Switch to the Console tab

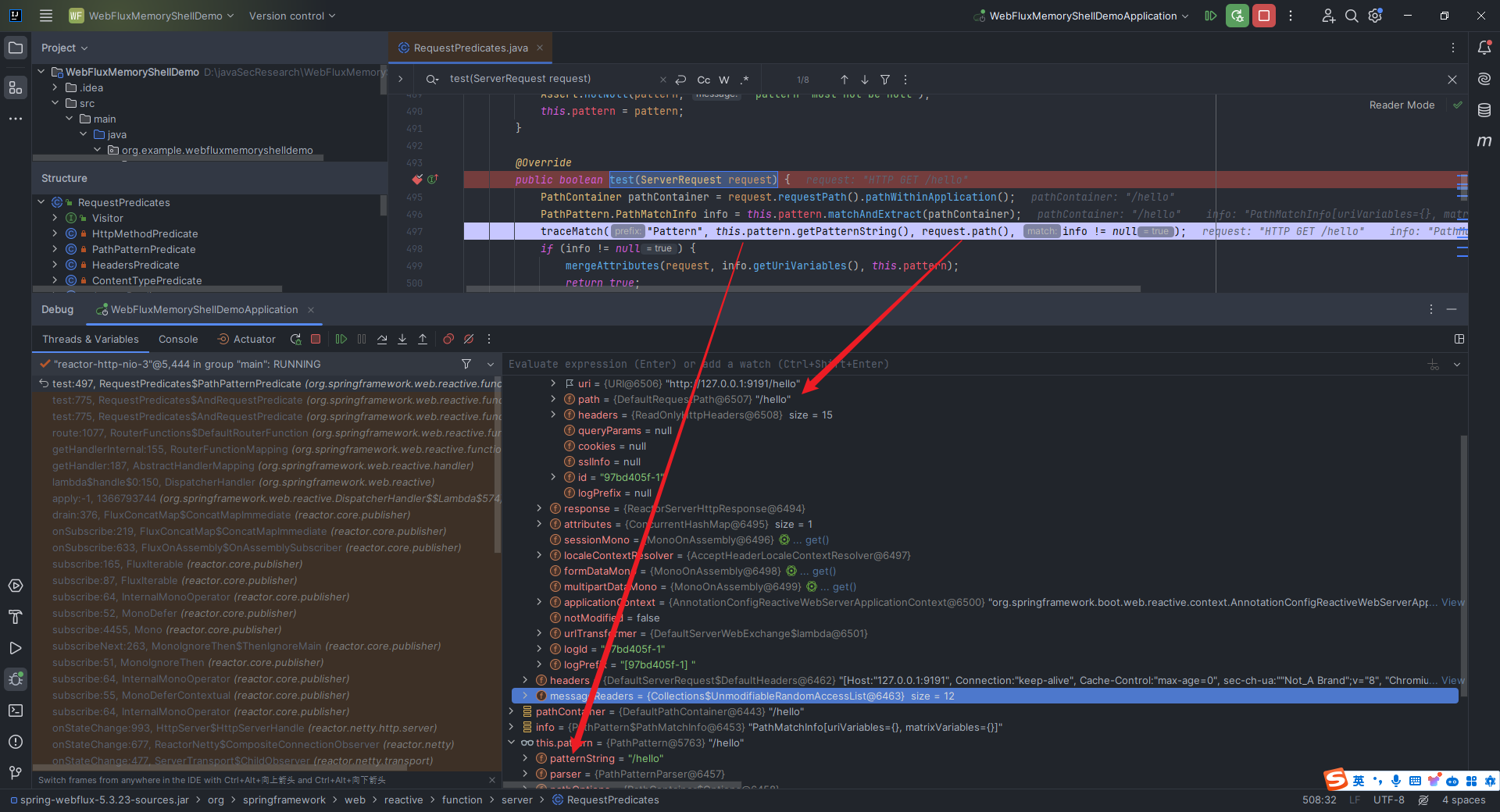[x=178, y=339]
